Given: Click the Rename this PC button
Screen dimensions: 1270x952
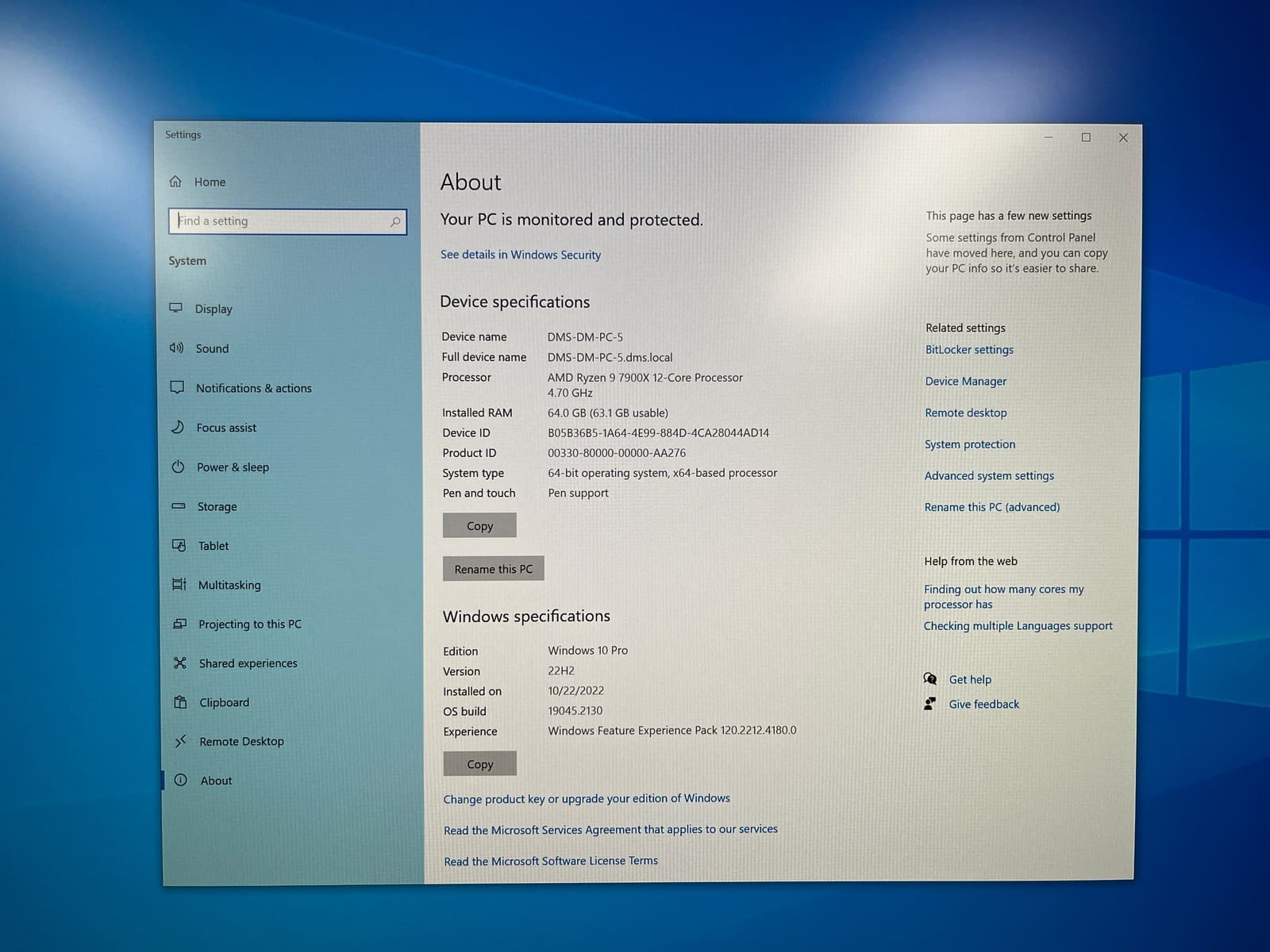Looking at the screenshot, I should (x=493, y=568).
